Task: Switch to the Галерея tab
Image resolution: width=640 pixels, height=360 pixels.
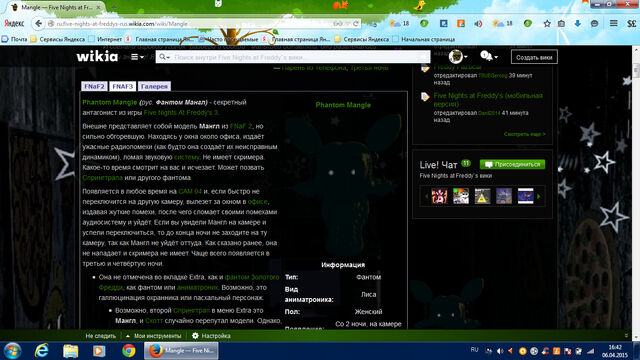Action: tap(154, 87)
